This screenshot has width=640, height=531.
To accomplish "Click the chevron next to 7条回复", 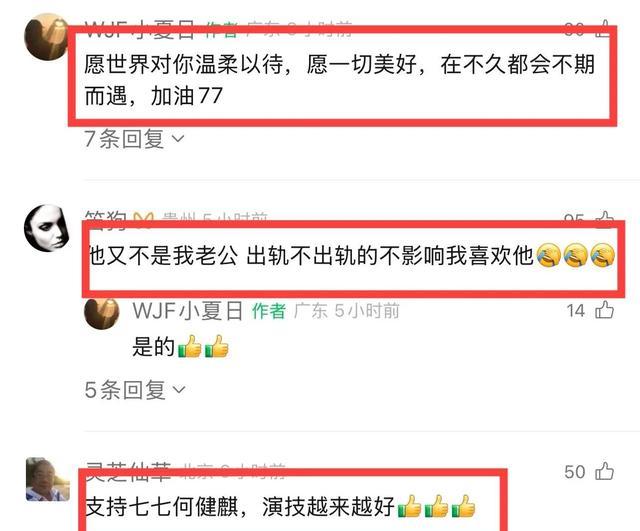I will click(x=178, y=139).
